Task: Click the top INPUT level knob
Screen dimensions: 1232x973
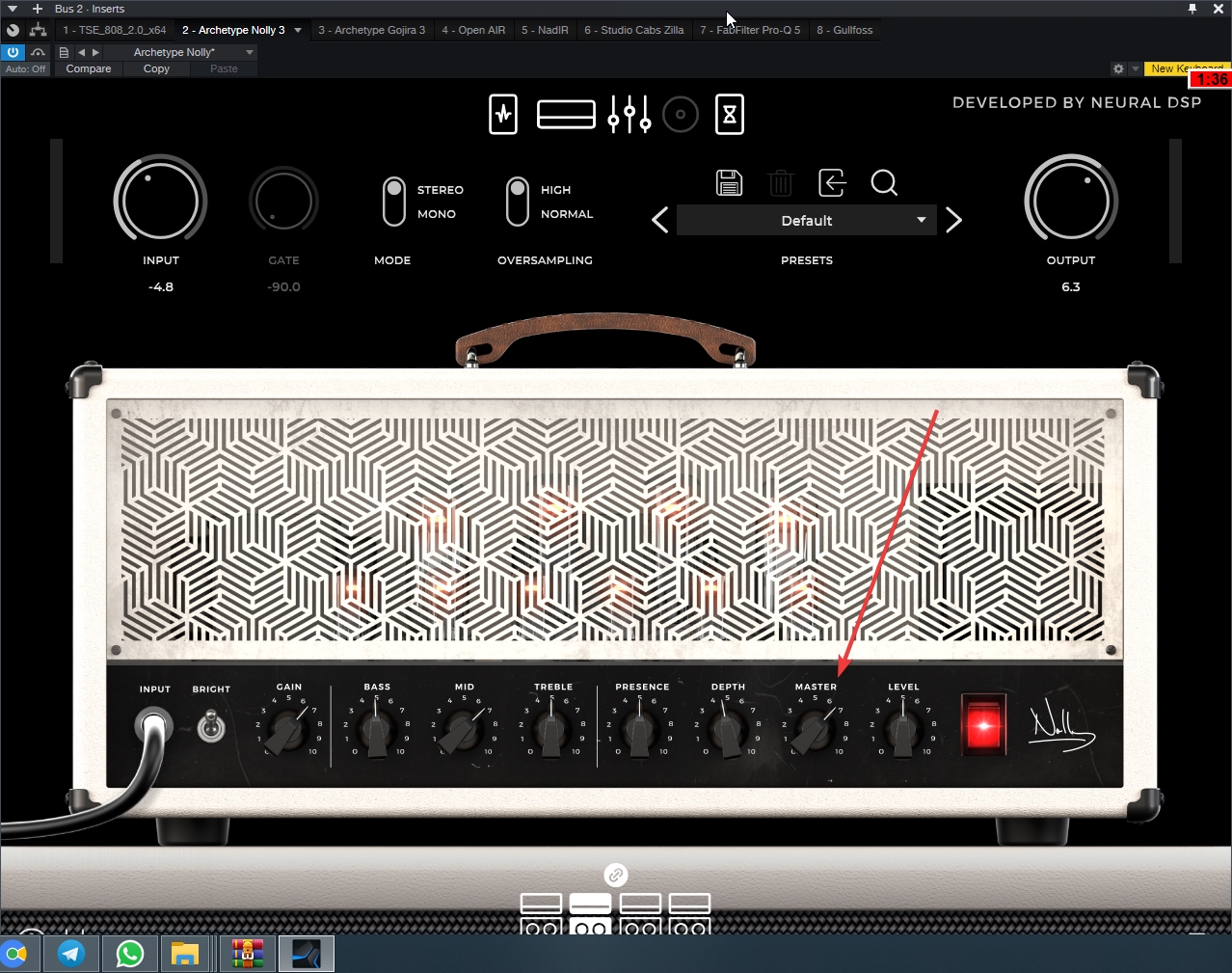Action: click(x=160, y=201)
